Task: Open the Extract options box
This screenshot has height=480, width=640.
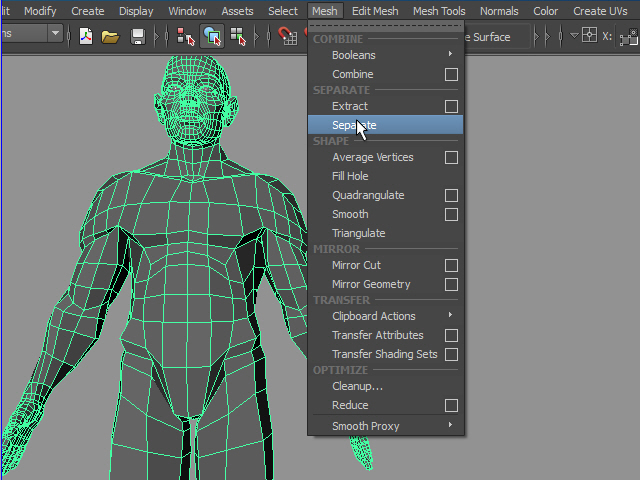Action: point(451,106)
